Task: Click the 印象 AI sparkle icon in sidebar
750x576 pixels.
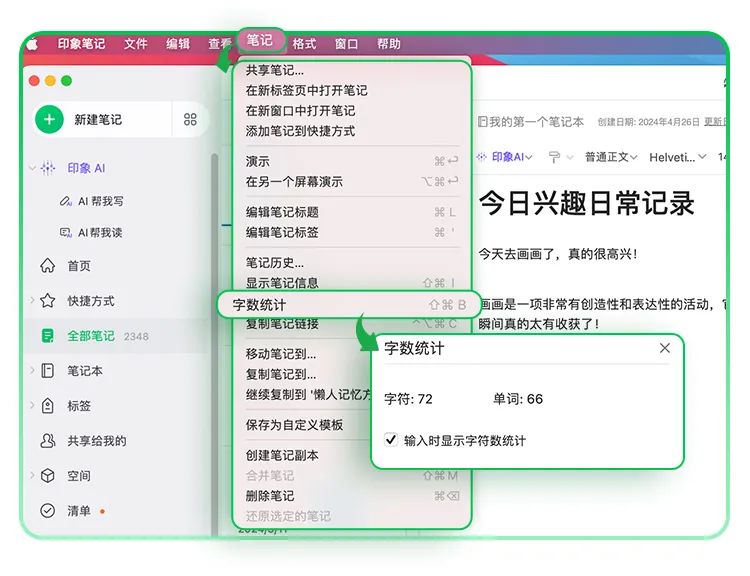Action: pyautogui.click(x=48, y=168)
